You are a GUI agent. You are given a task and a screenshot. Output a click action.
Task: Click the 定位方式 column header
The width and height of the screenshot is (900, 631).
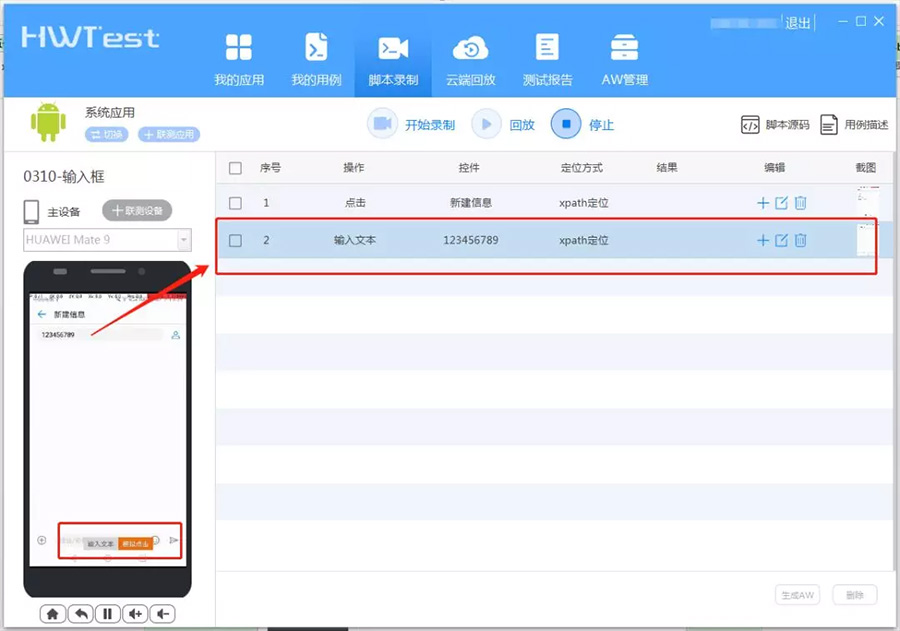pyautogui.click(x=581, y=168)
